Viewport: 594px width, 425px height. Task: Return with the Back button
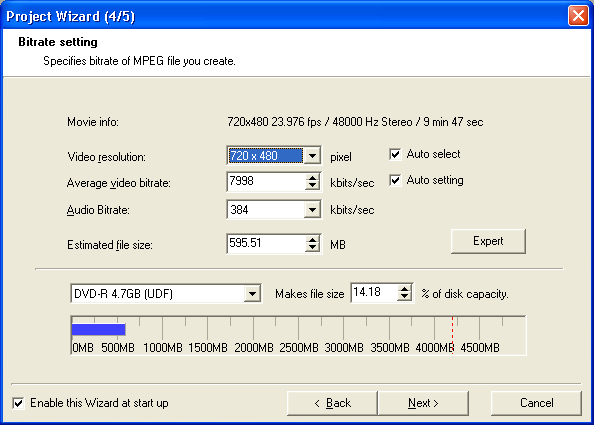tap(332, 403)
